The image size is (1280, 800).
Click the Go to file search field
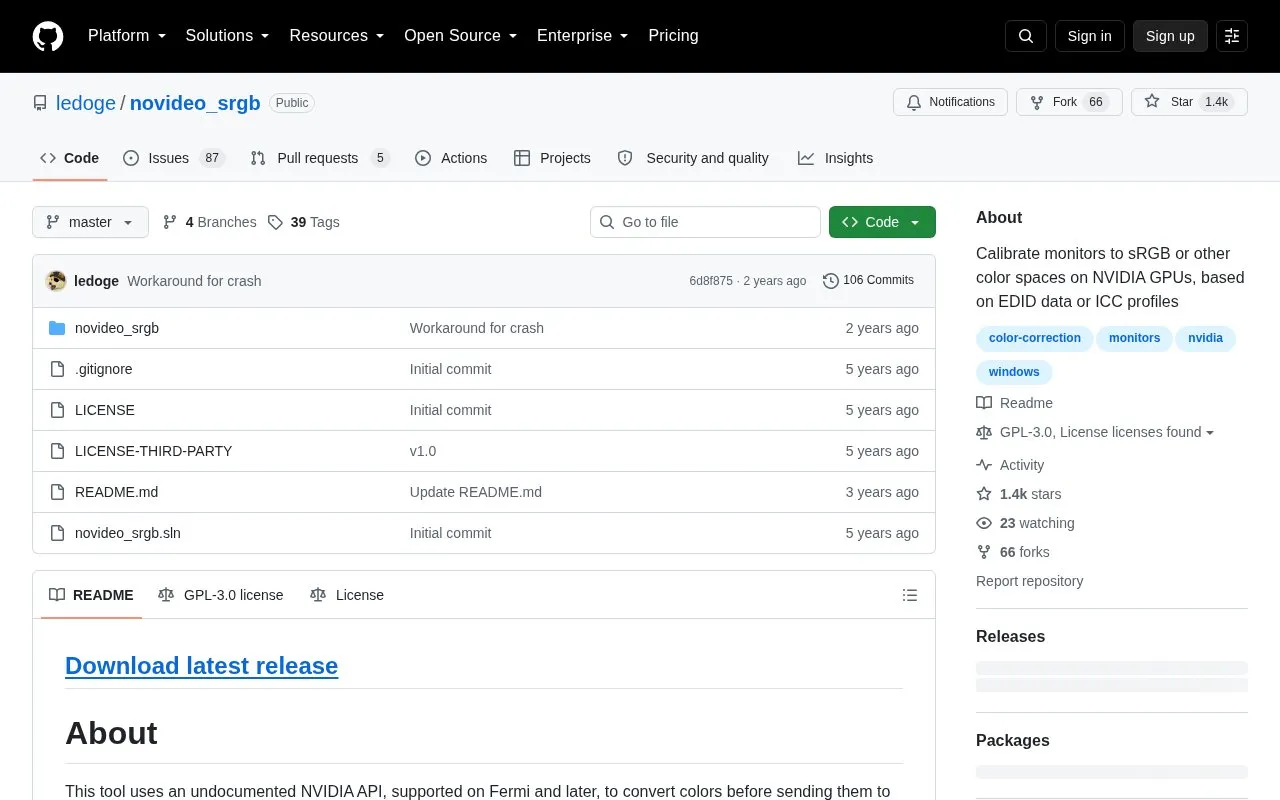tap(705, 222)
